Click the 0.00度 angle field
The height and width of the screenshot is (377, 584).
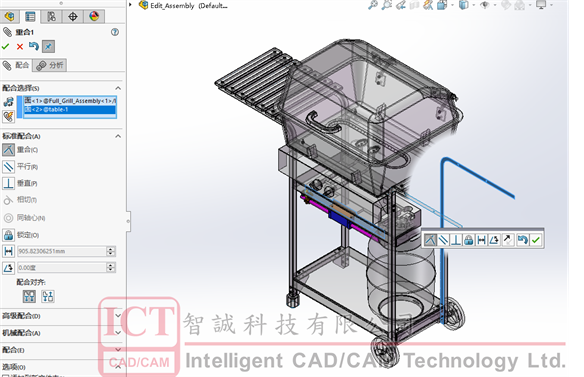coord(62,267)
